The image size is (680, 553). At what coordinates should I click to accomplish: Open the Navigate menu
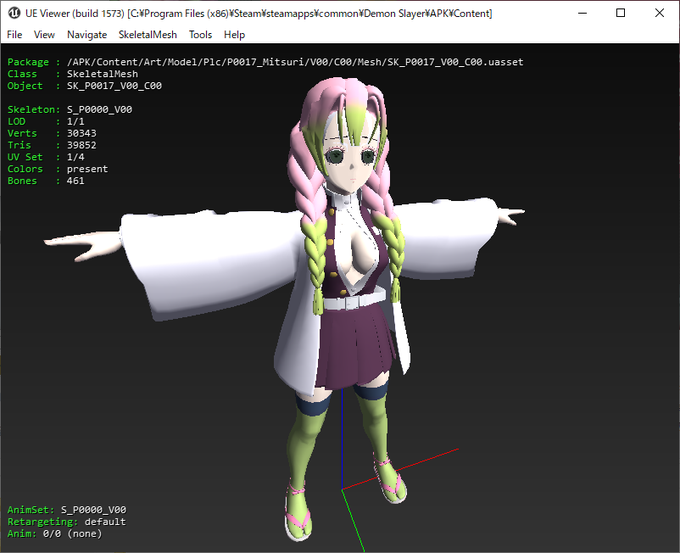click(x=87, y=35)
